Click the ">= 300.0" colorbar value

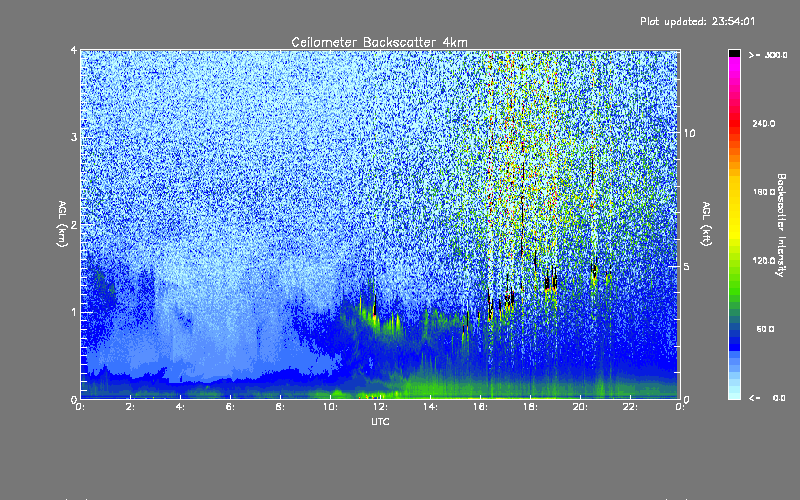click(x=768, y=55)
